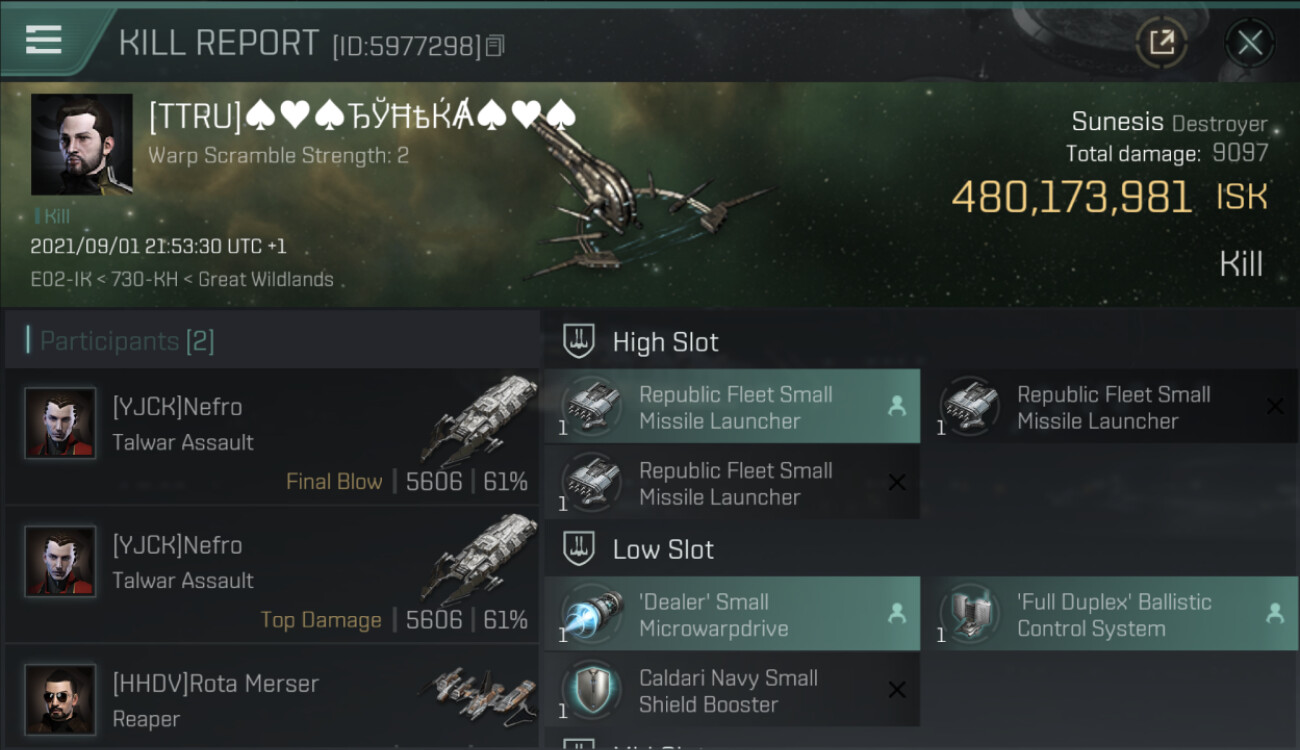
Task: Open Rota Merser's portrait with sunglasses
Action: (x=60, y=700)
